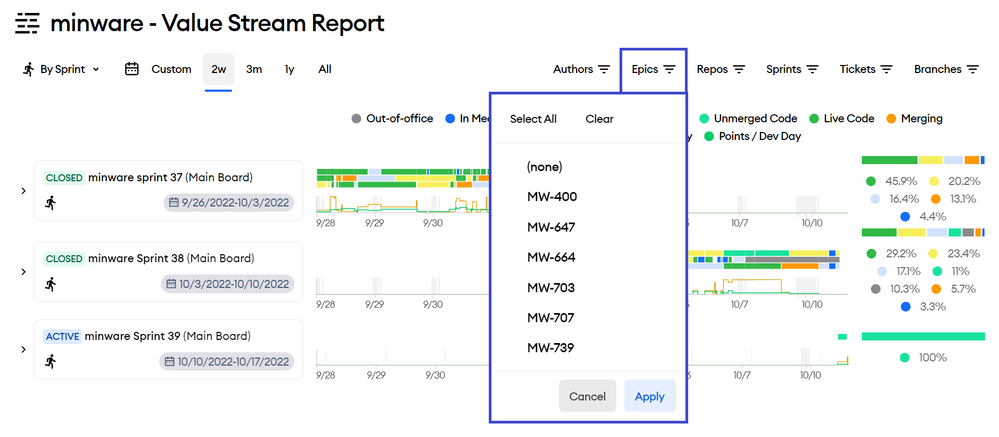The height and width of the screenshot is (437, 999).
Task: Toggle Live Code legend item
Action: (x=842, y=118)
